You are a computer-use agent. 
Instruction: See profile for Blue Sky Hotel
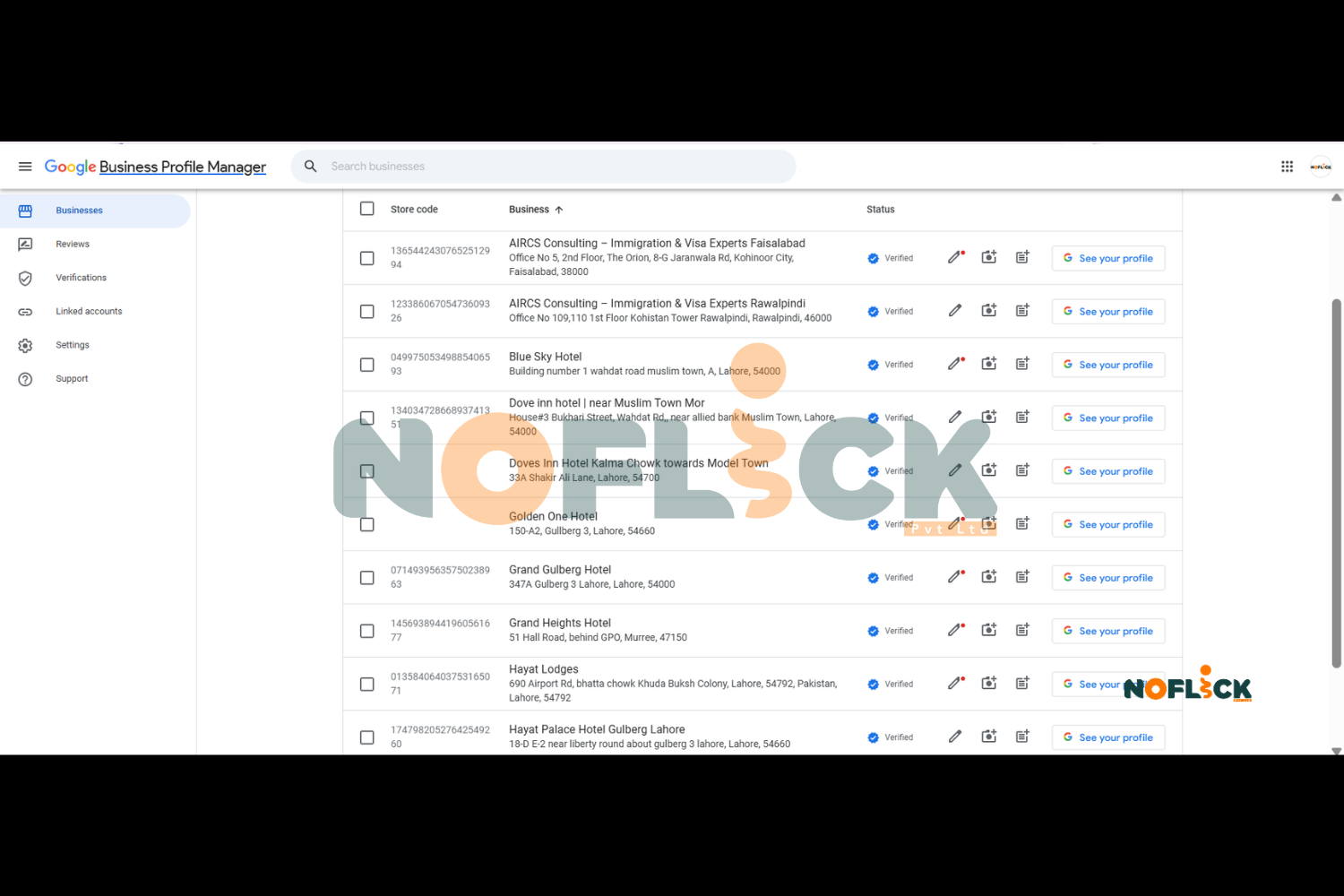point(1108,365)
